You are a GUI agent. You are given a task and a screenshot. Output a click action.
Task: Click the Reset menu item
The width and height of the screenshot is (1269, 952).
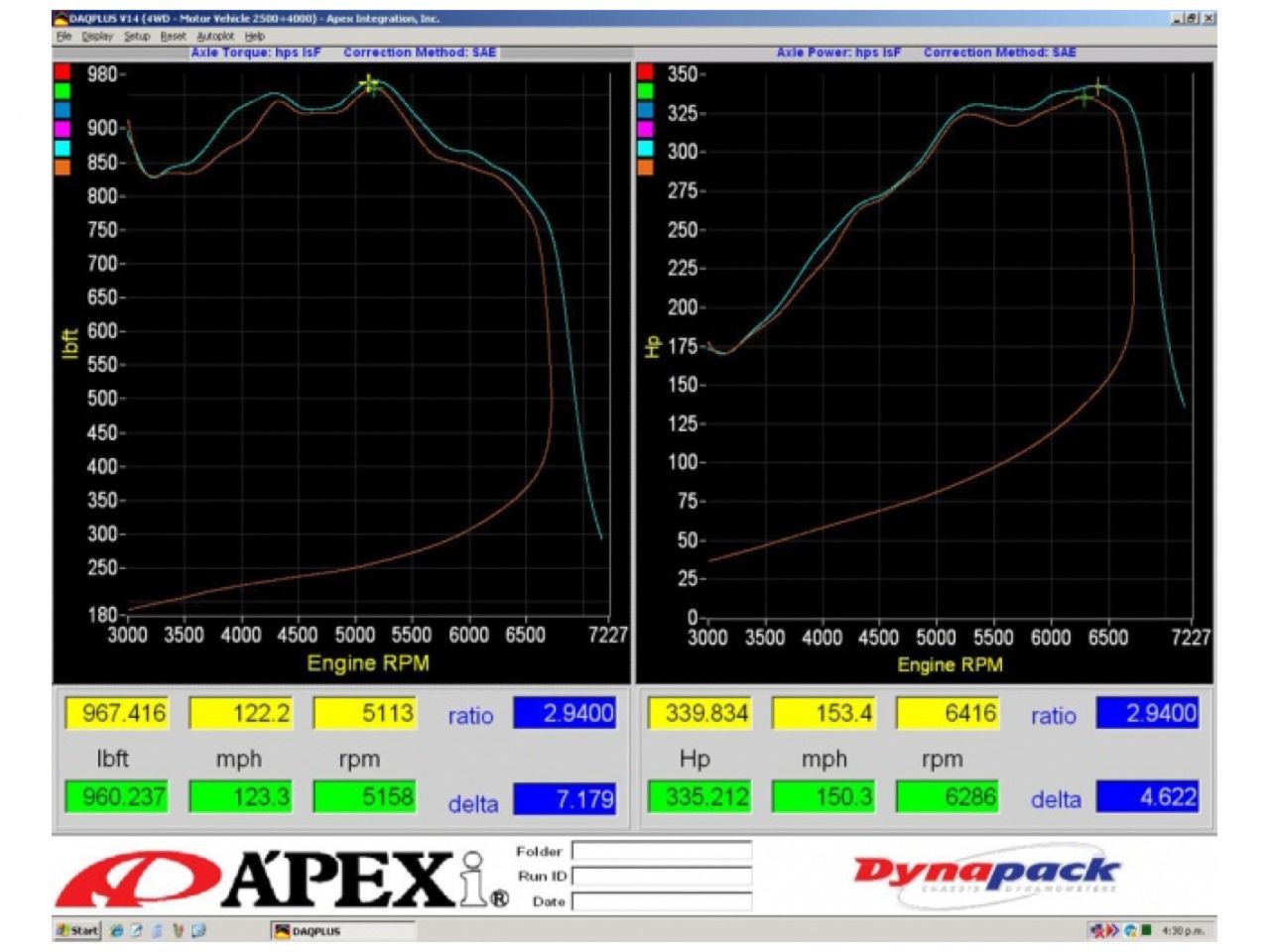point(173,36)
